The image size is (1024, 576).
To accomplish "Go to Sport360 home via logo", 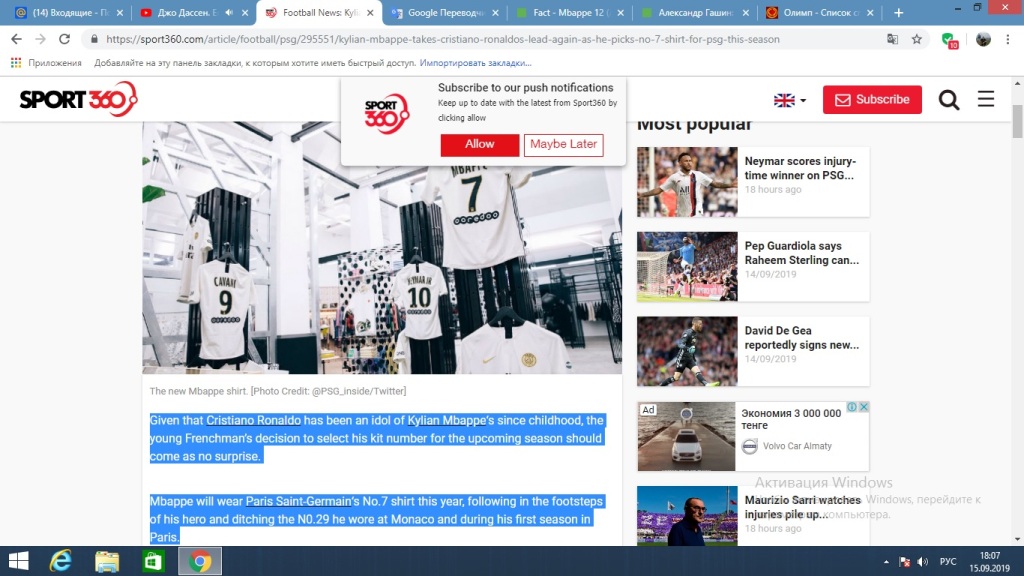I will (x=78, y=99).
